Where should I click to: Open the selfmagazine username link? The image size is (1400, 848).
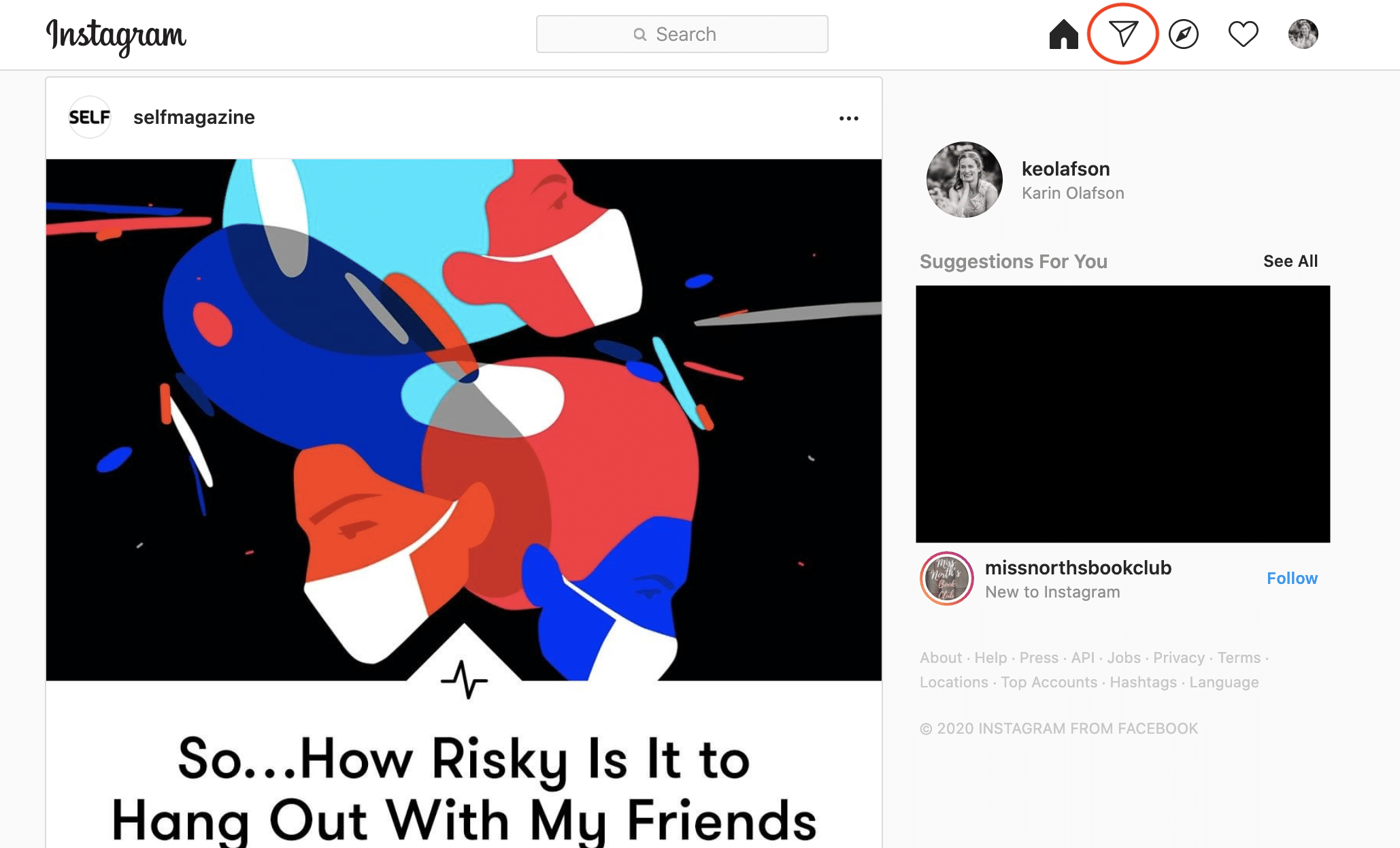tap(194, 117)
